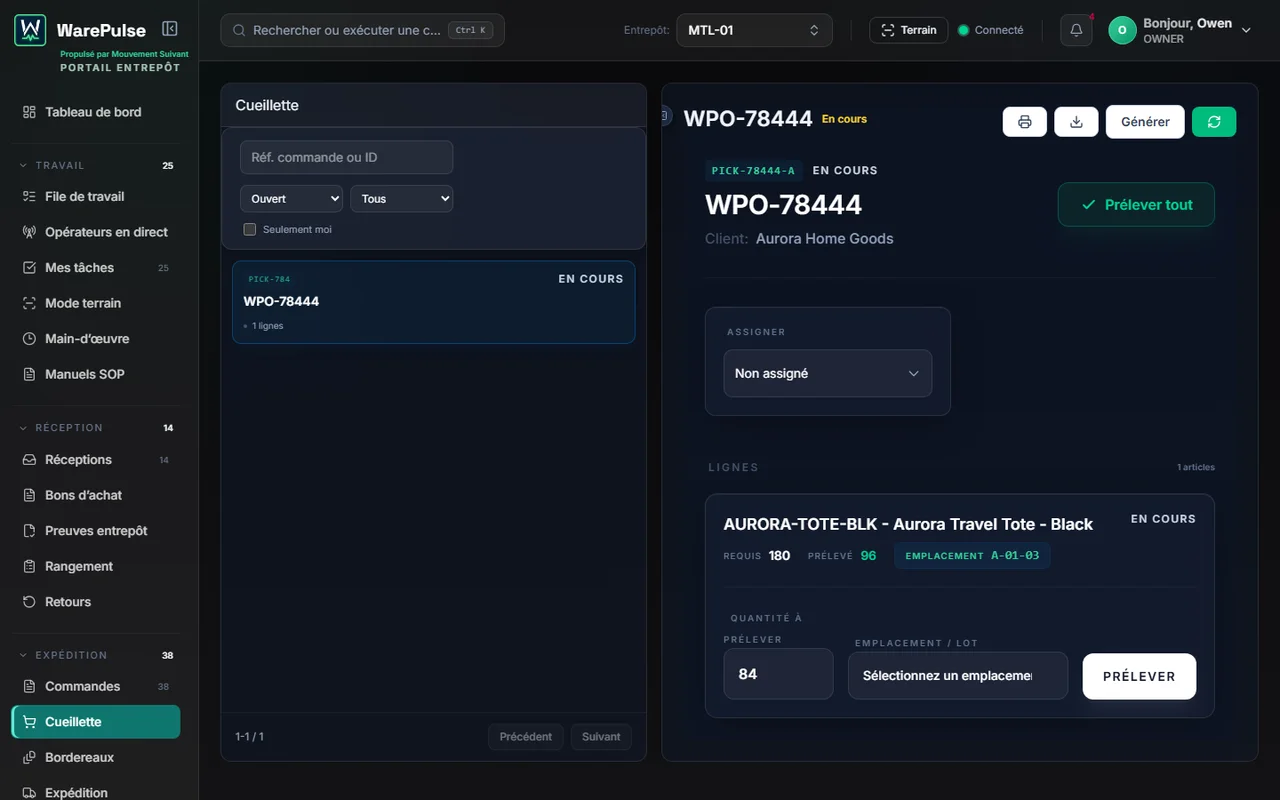Viewport: 1280px width, 800px height.
Task: Click the Générer button
Action: pyautogui.click(x=1145, y=122)
